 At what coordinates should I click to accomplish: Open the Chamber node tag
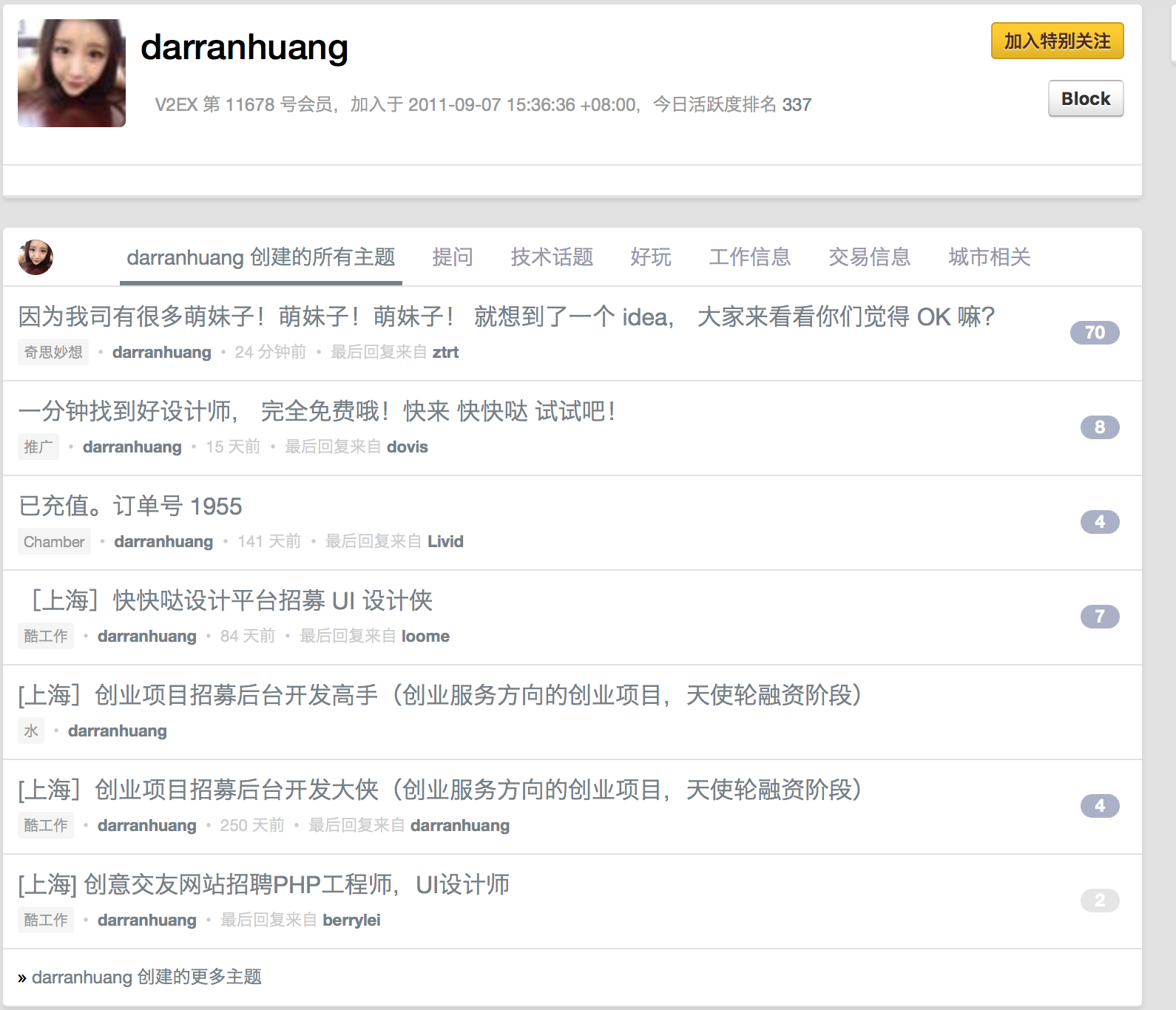point(54,541)
